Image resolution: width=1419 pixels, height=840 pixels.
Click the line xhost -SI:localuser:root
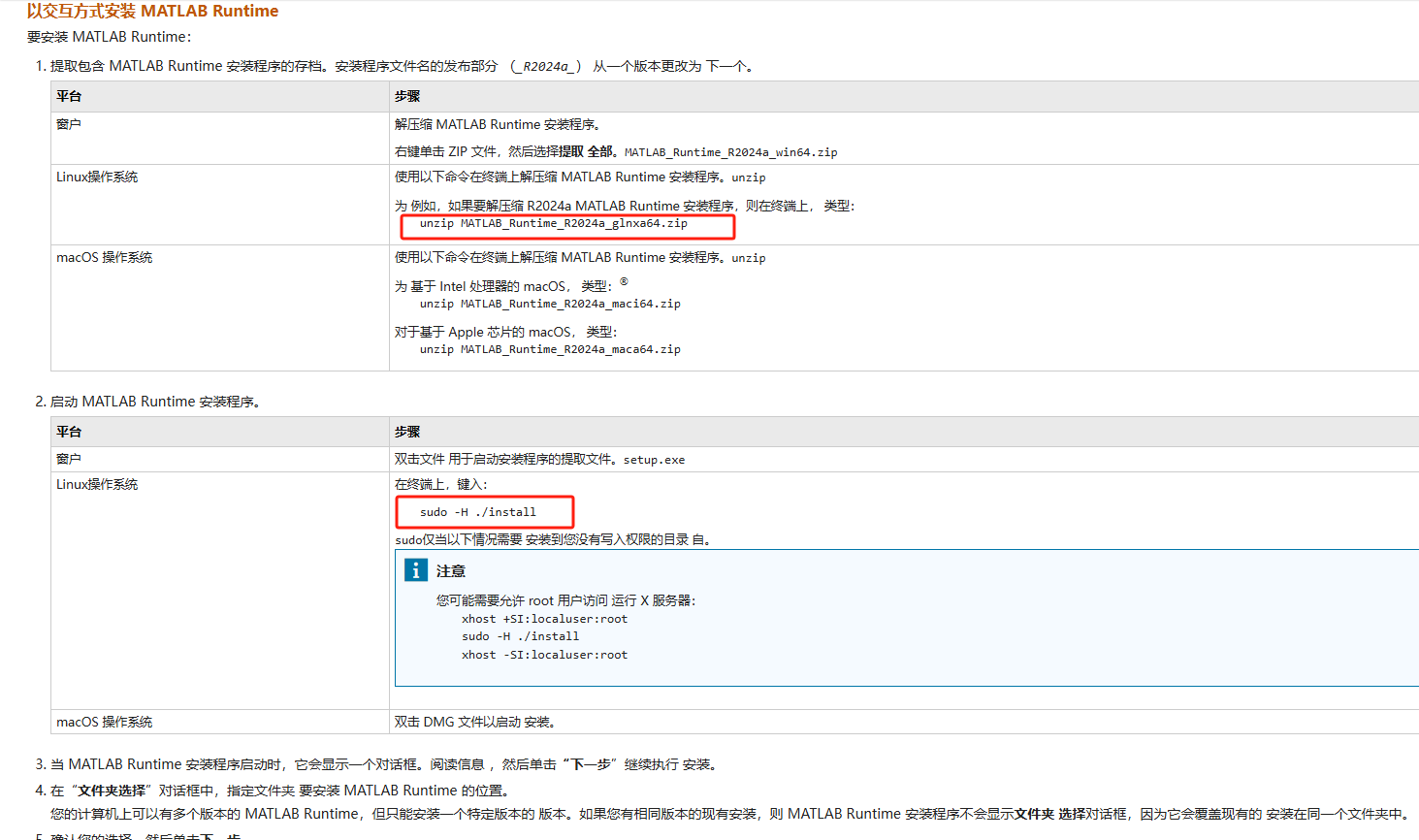pyautogui.click(x=544, y=656)
